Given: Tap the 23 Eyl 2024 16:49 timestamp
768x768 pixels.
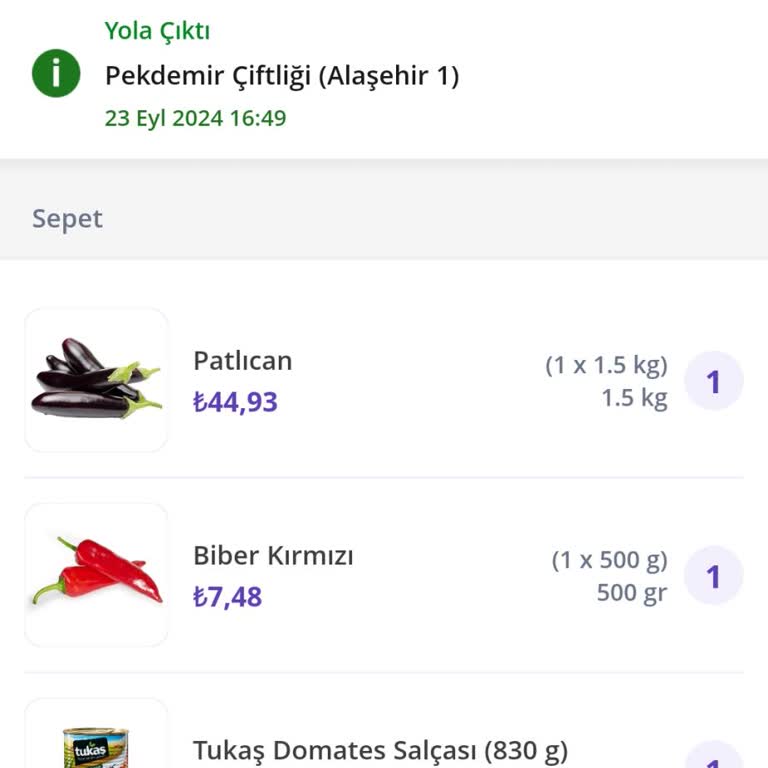Looking at the screenshot, I should 195,119.
